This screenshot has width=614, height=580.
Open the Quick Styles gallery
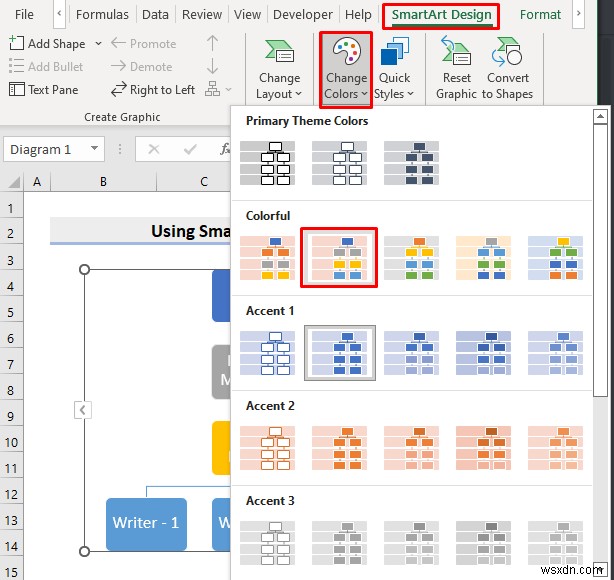[x=394, y=69]
